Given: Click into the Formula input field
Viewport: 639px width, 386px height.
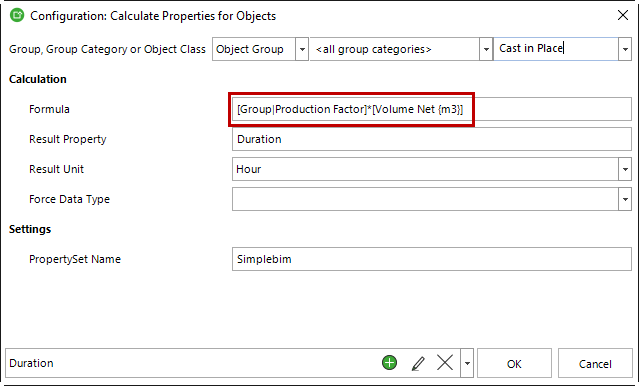Looking at the screenshot, I should (x=432, y=109).
